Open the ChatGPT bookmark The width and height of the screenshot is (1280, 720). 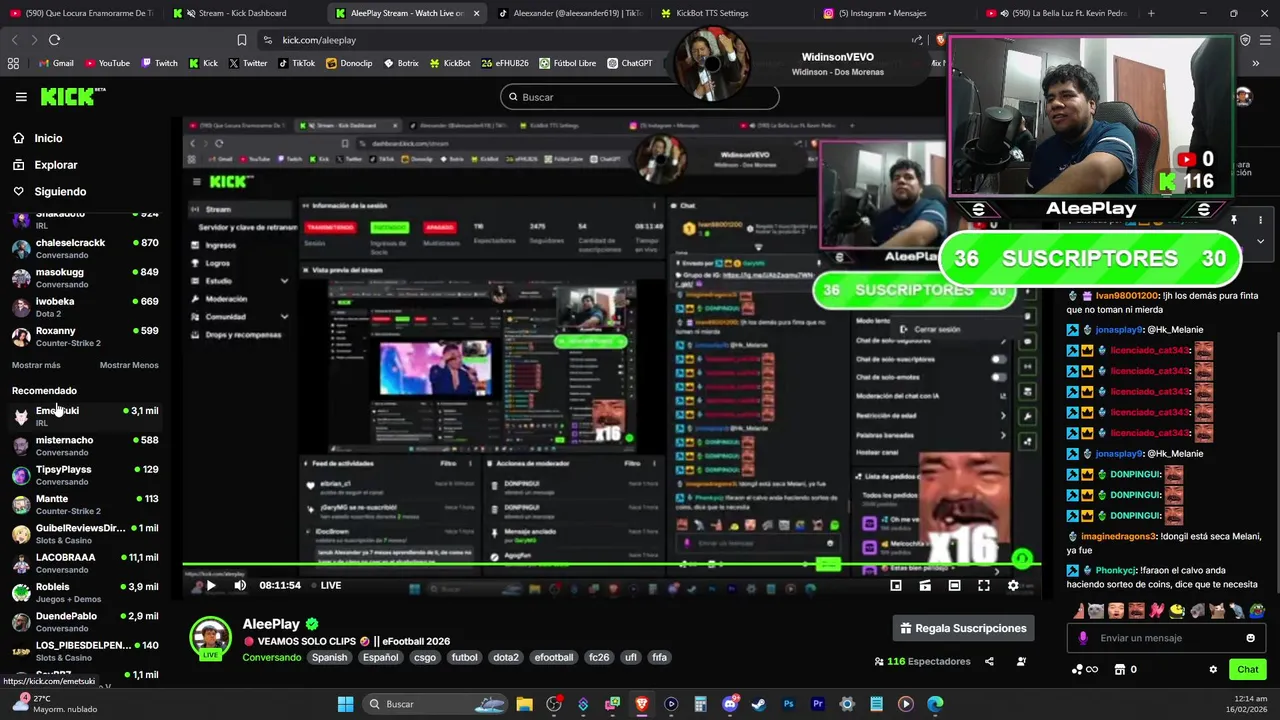click(628, 63)
